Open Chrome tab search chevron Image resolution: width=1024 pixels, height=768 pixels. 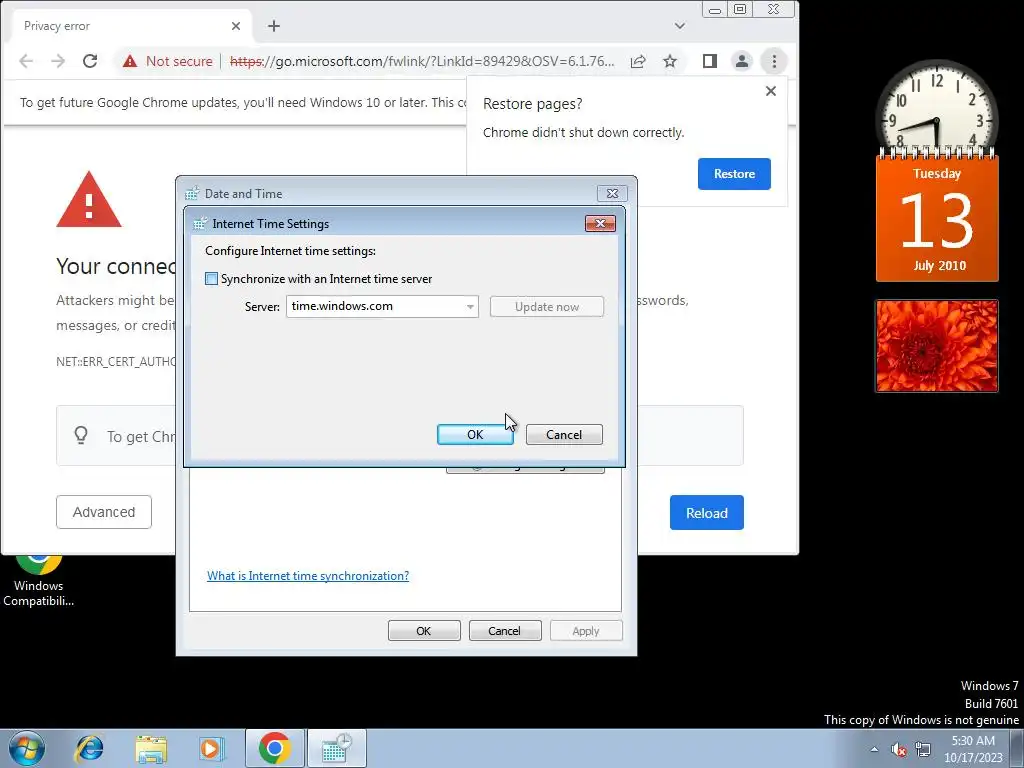[680, 26]
